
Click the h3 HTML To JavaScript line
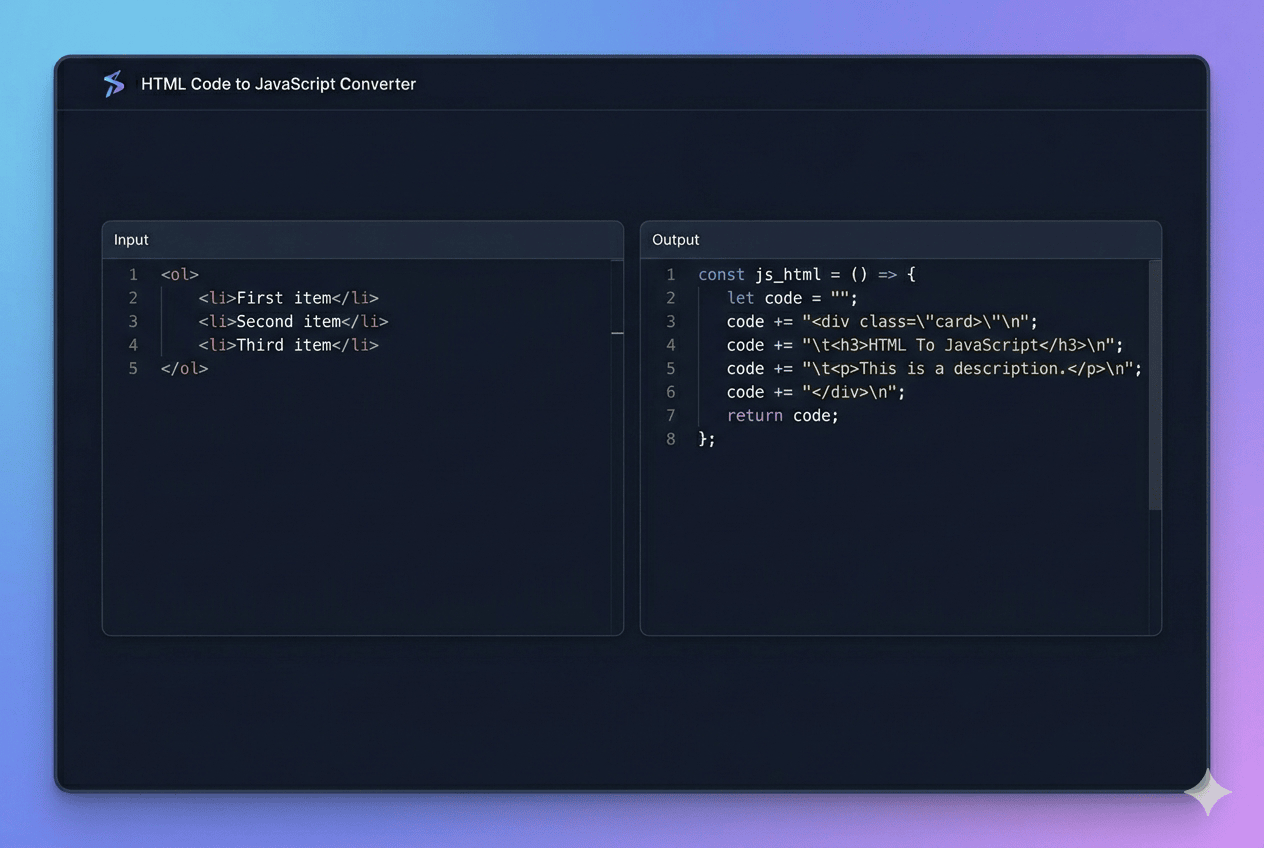925,345
